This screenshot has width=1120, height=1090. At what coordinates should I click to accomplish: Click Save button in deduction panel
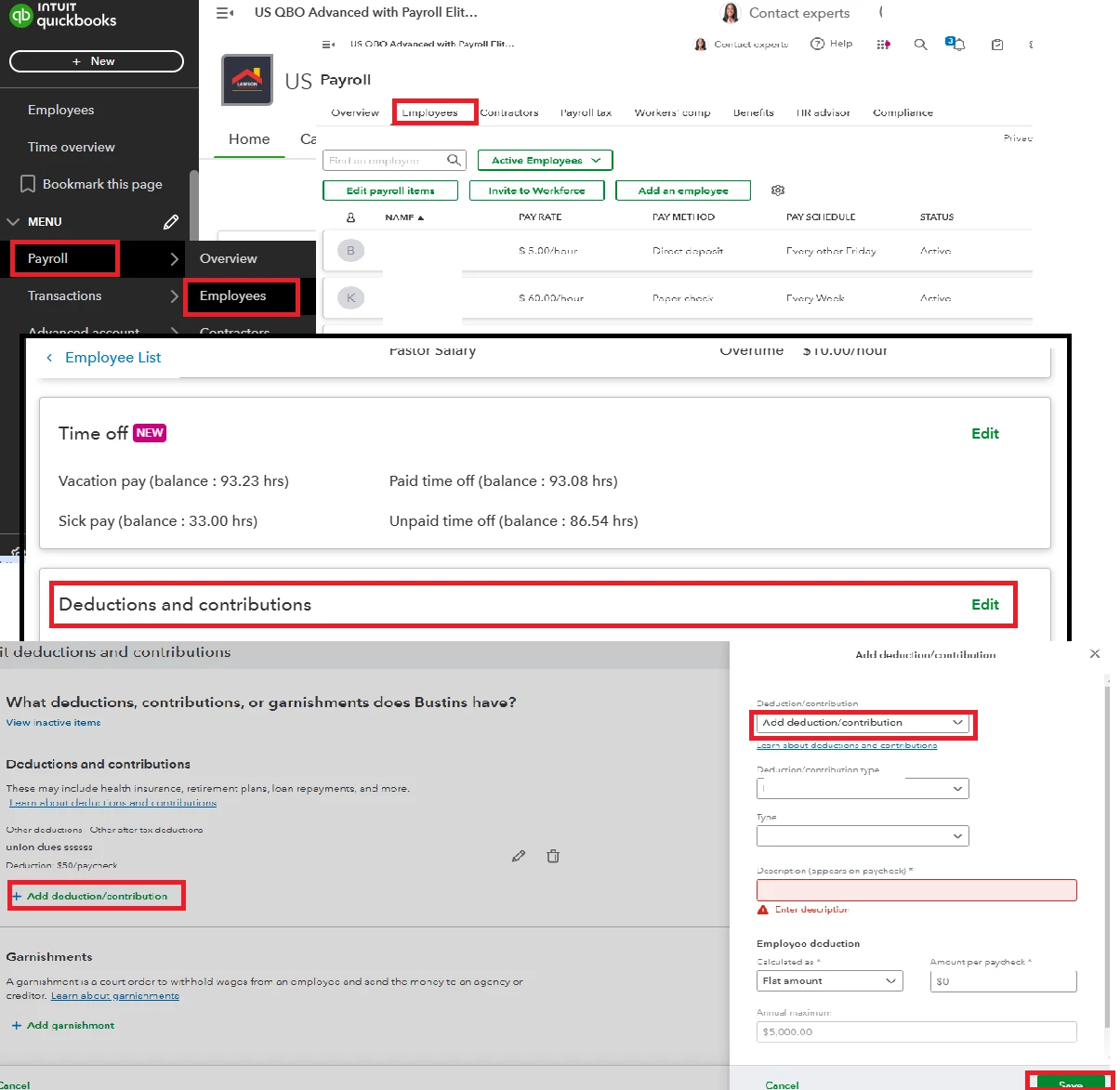coord(1071,1083)
